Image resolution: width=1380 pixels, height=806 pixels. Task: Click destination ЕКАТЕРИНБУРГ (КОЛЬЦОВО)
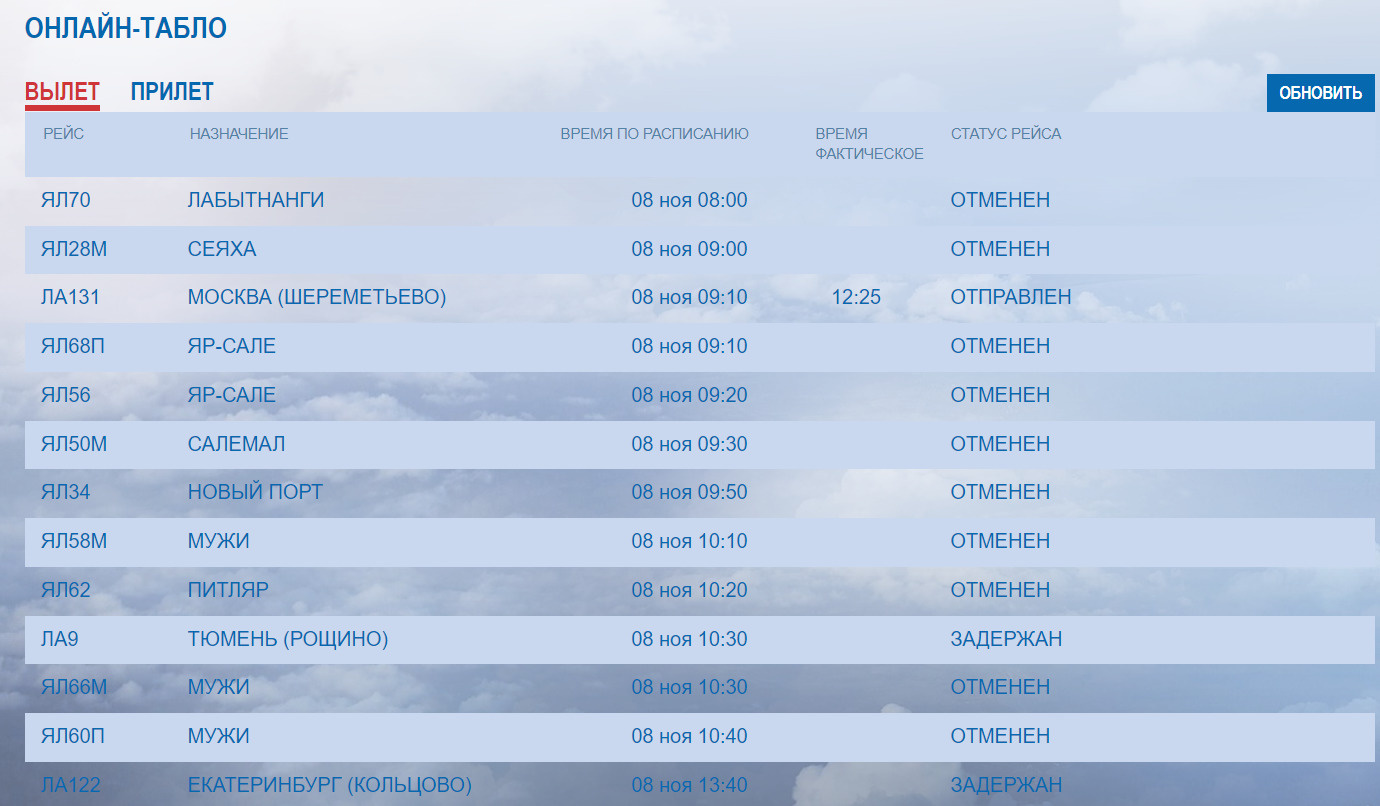[330, 785]
